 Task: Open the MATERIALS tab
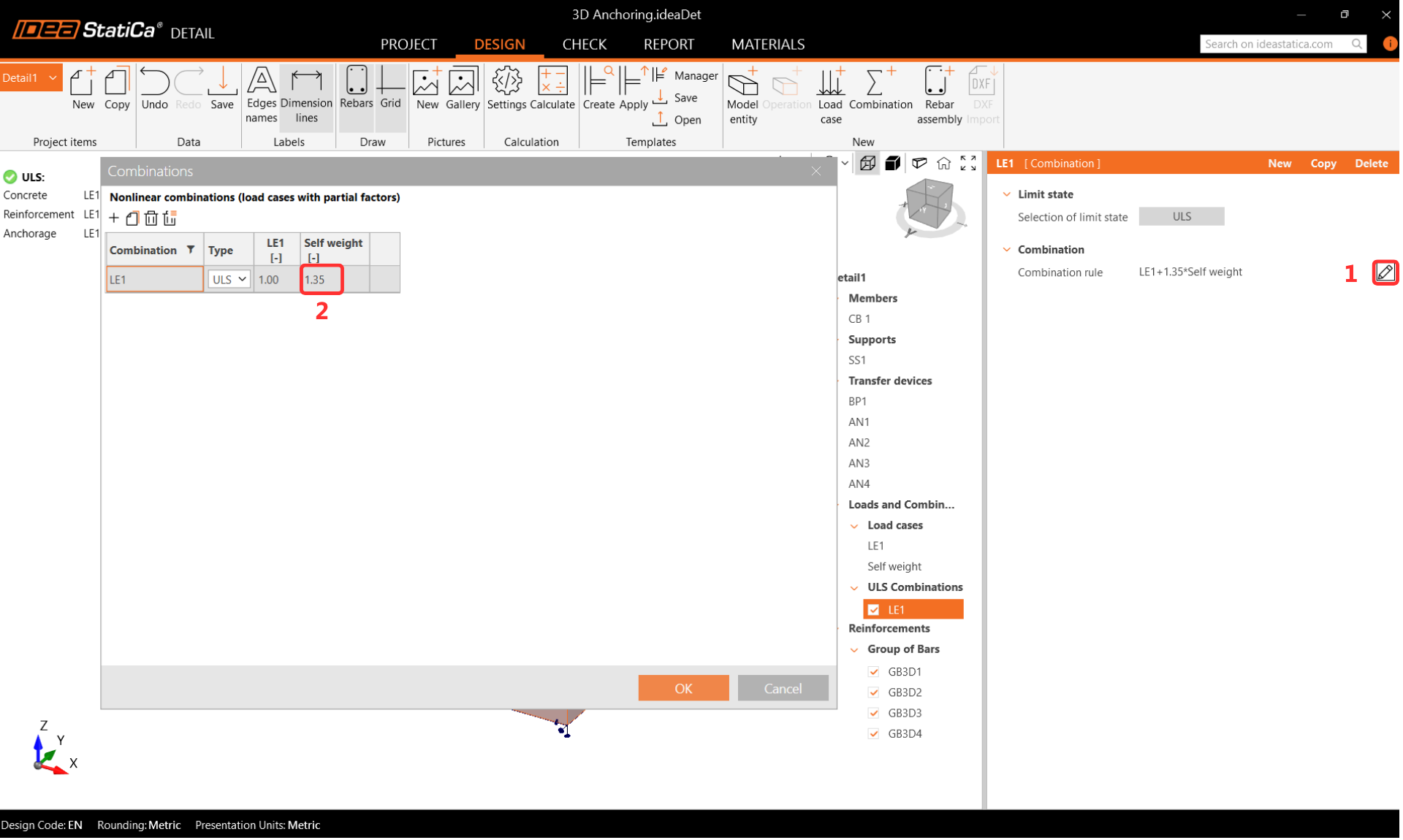pyautogui.click(x=767, y=44)
